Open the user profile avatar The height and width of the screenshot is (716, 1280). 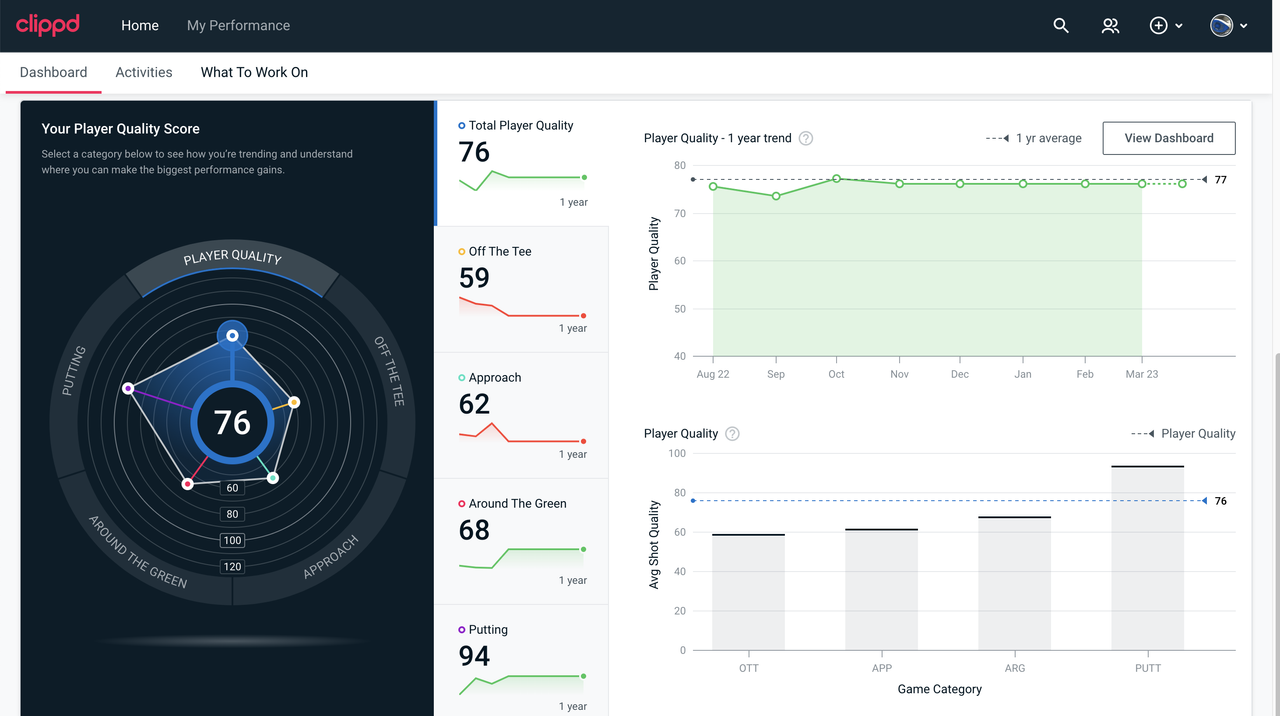pos(1221,26)
